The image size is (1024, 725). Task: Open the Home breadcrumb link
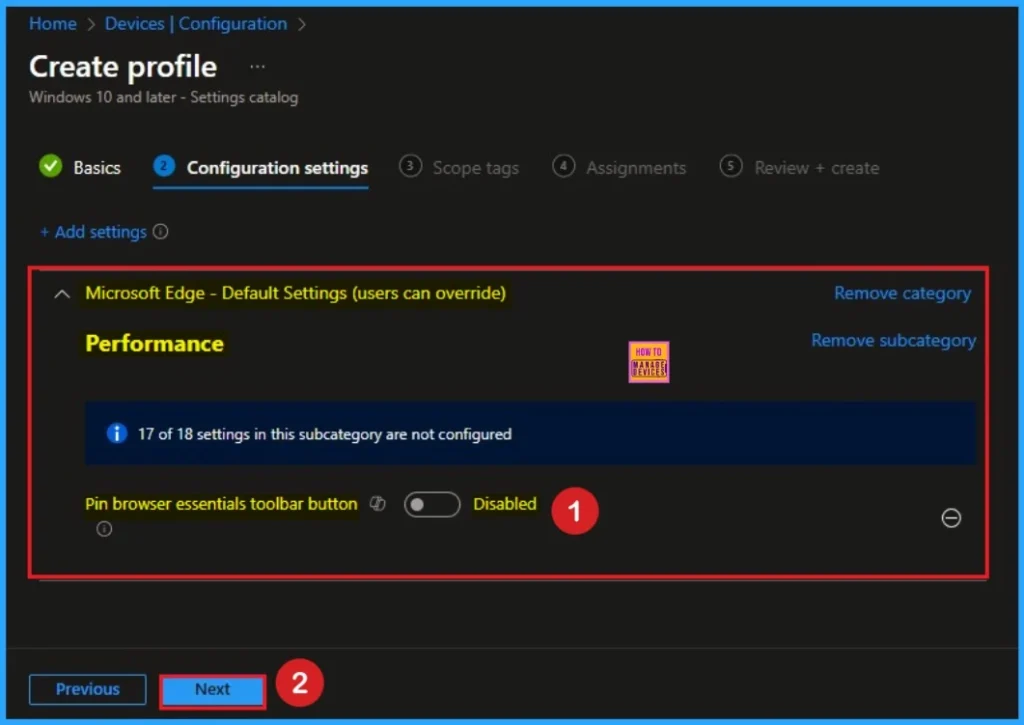[x=53, y=24]
